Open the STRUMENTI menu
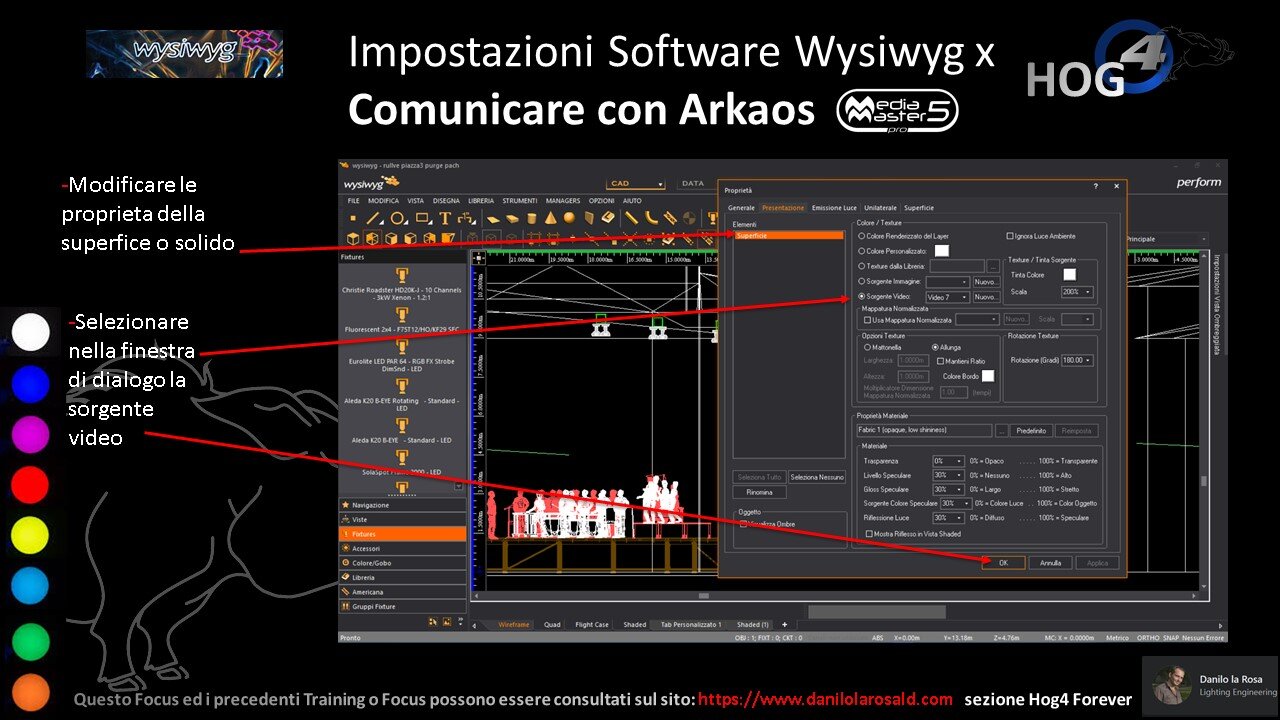Image resolution: width=1280 pixels, height=720 pixels. pyautogui.click(x=520, y=201)
